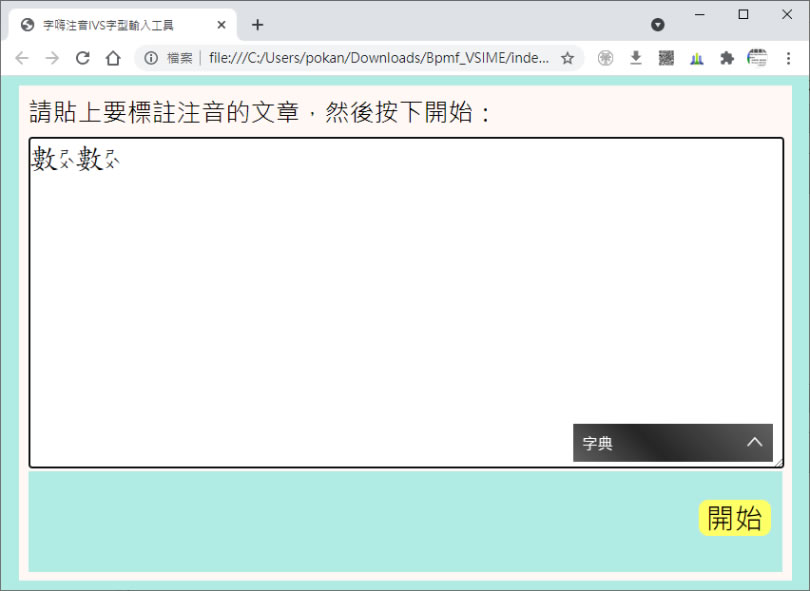Open the Extensions puzzle menu

(x=727, y=58)
